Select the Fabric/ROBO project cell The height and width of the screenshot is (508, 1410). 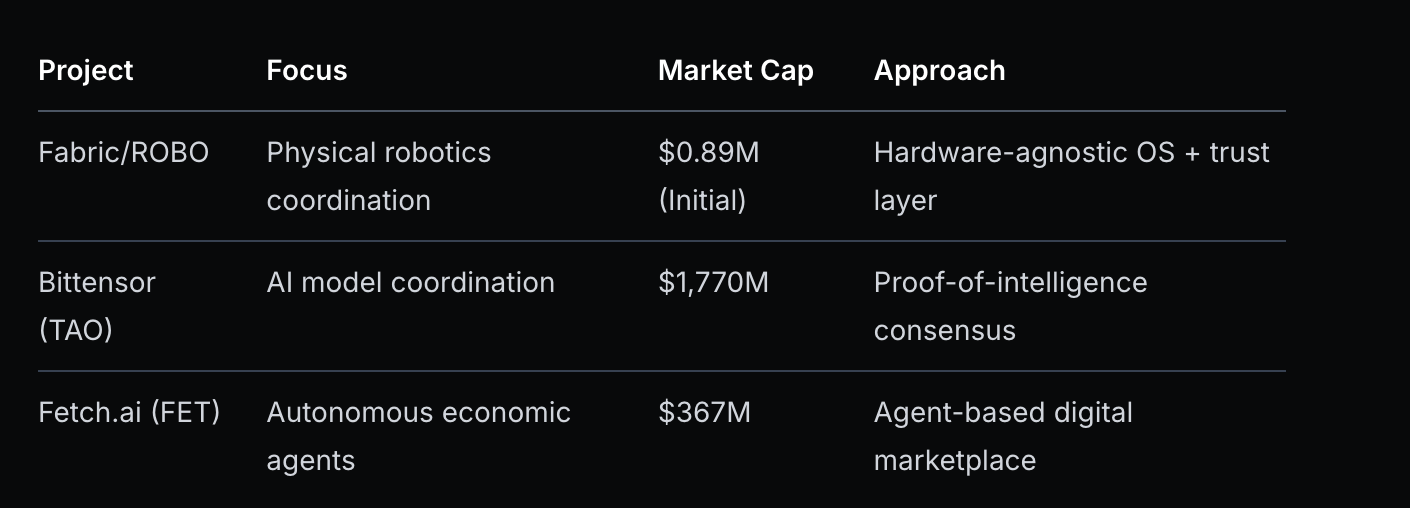tap(124, 153)
